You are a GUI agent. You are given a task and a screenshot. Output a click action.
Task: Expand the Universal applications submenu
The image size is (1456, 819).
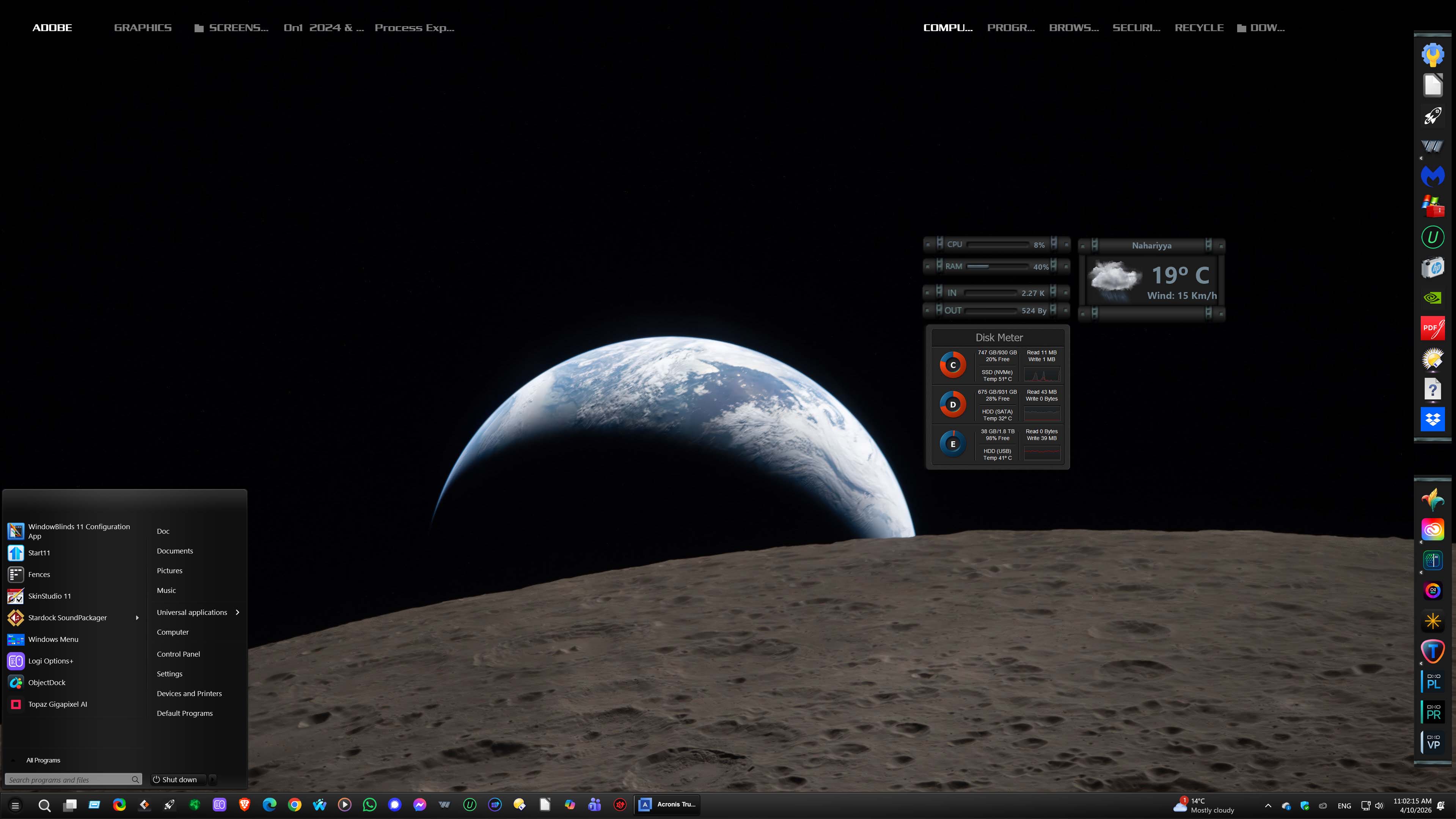point(237,612)
